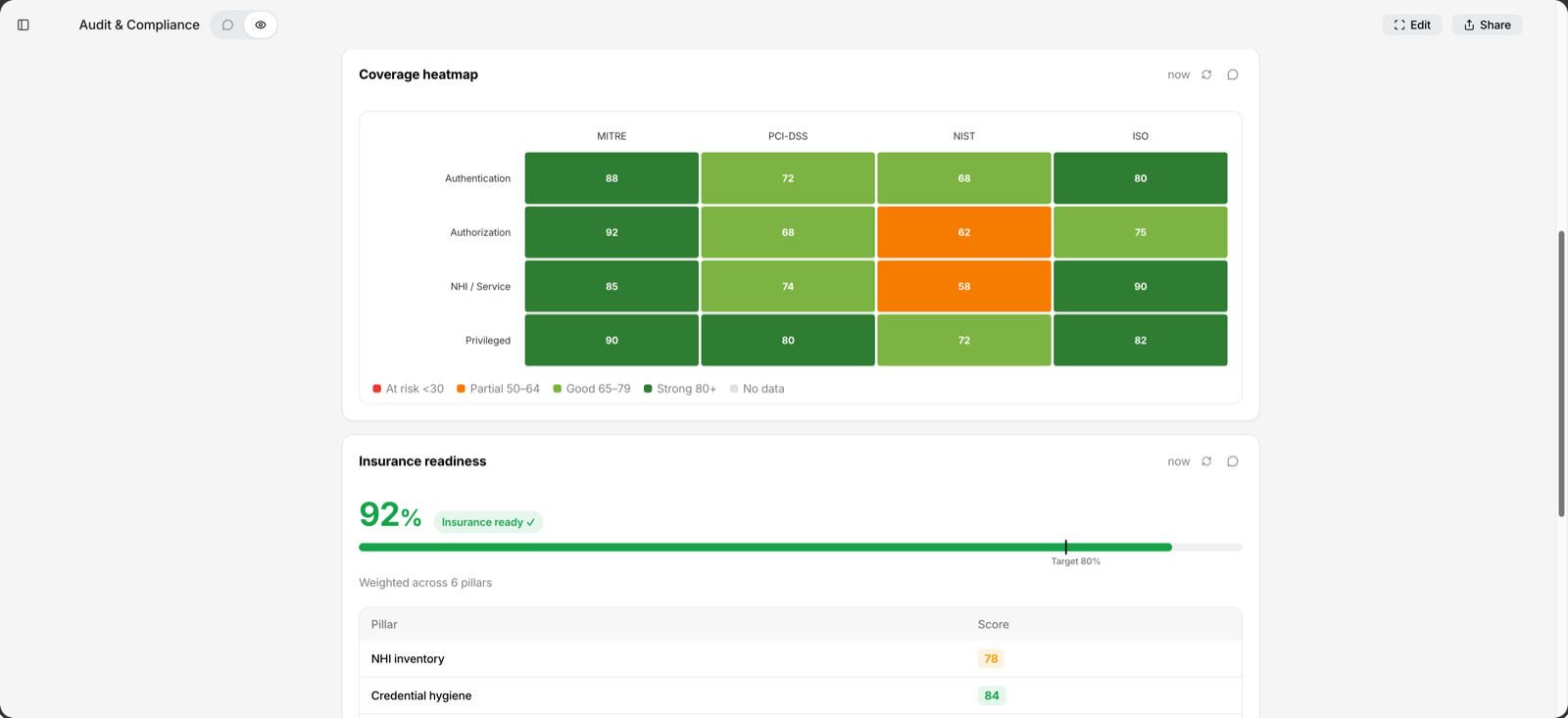Image resolution: width=1568 pixels, height=718 pixels.
Task: Select Privileged NIST cell with value 72
Action: tap(964, 340)
